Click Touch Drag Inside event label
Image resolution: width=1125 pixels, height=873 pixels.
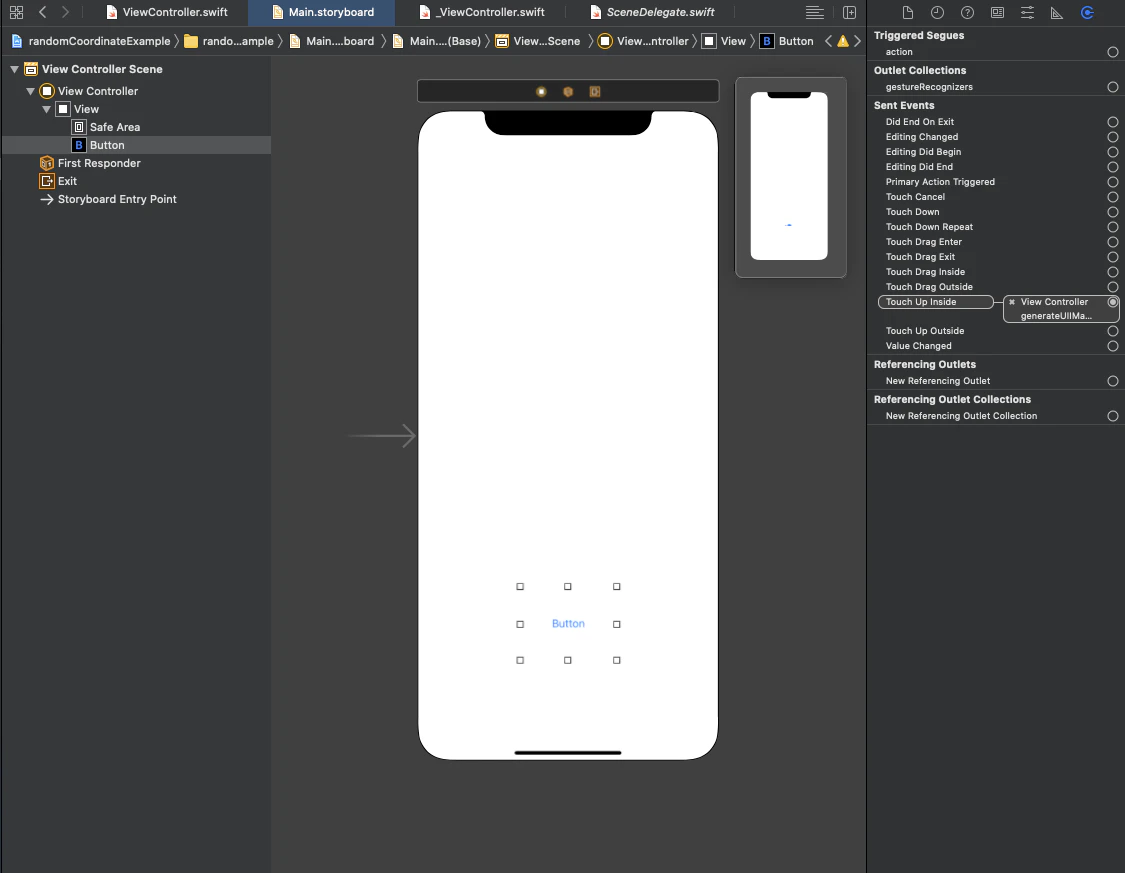926,272
